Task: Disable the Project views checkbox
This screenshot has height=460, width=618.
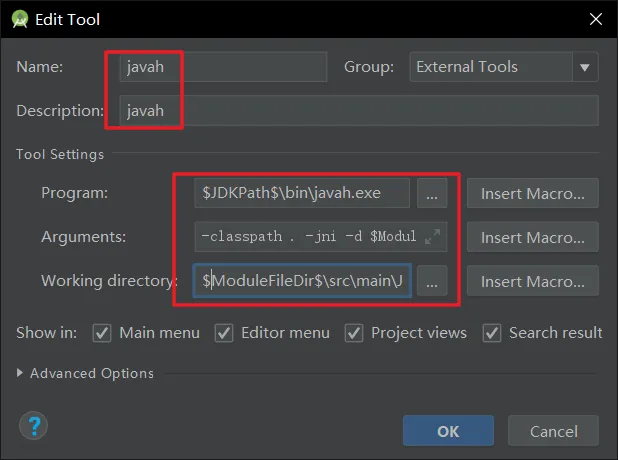Action: click(x=353, y=333)
